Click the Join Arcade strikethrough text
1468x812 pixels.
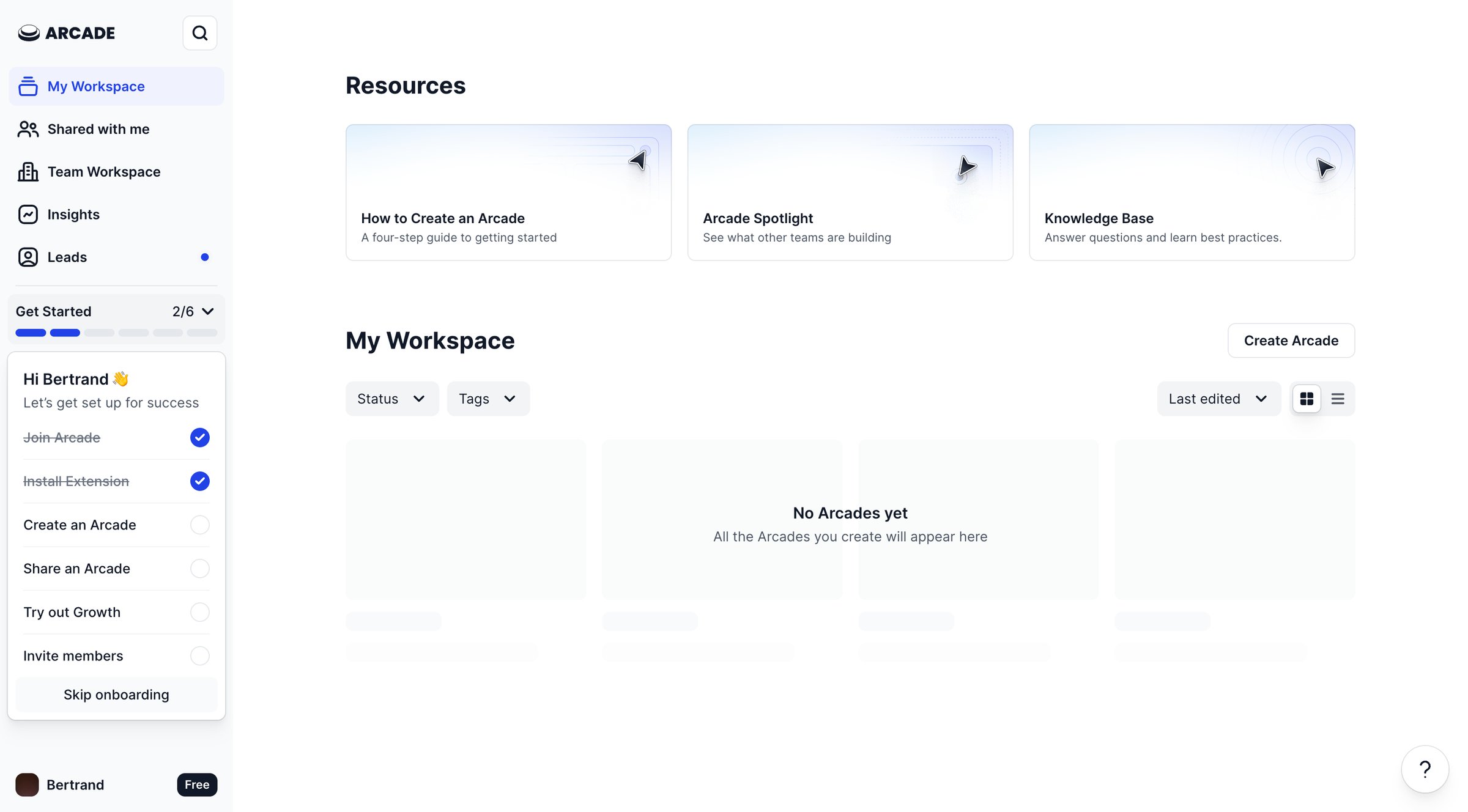[62, 438]
